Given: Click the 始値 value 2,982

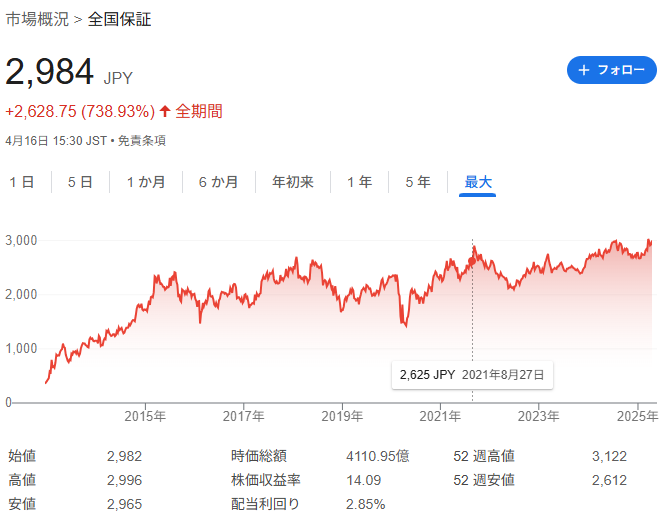Looking at the screenshot, I should tap(124, 457).
